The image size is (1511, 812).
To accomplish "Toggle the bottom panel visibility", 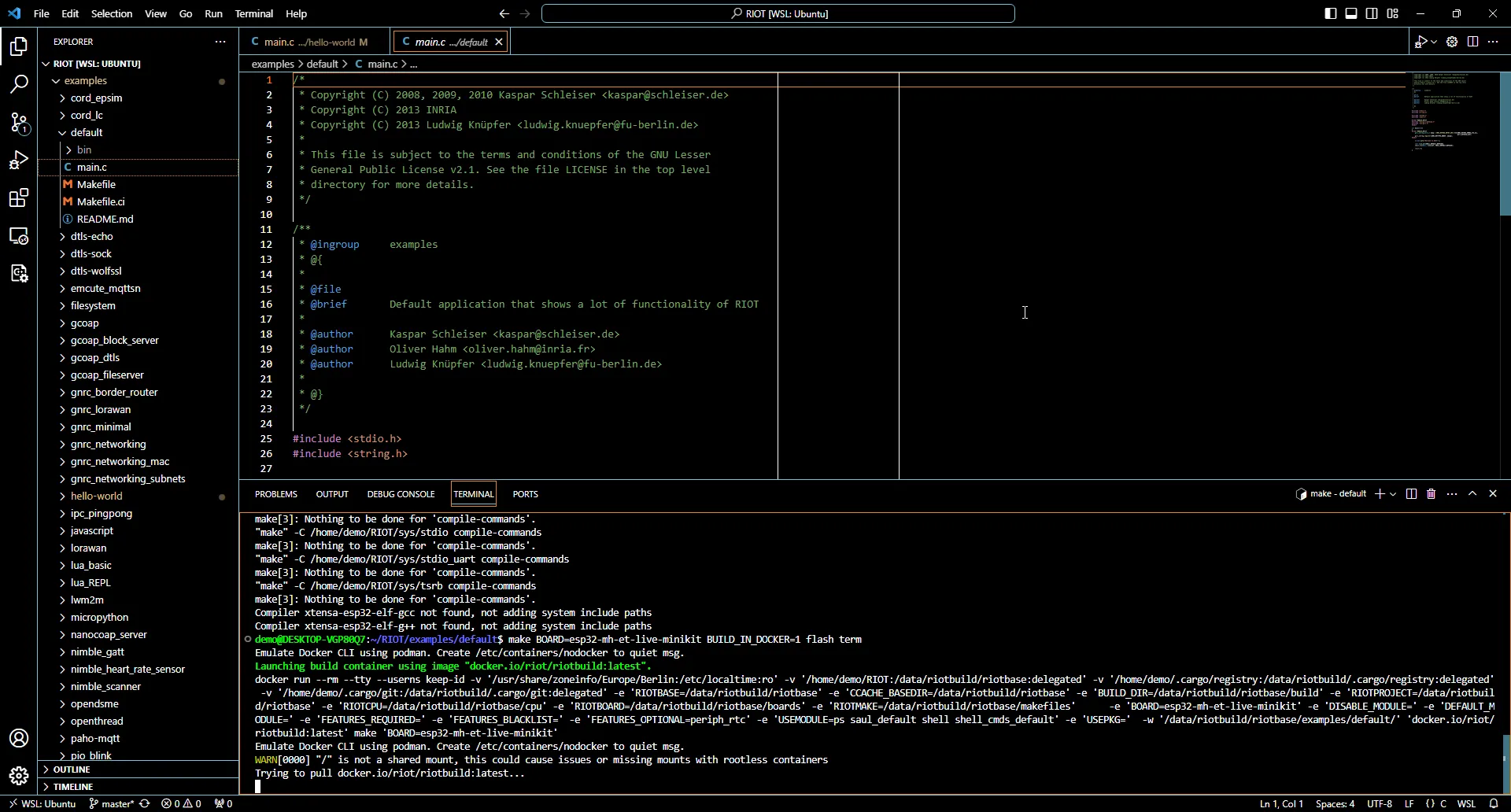I will point(1351,13).
